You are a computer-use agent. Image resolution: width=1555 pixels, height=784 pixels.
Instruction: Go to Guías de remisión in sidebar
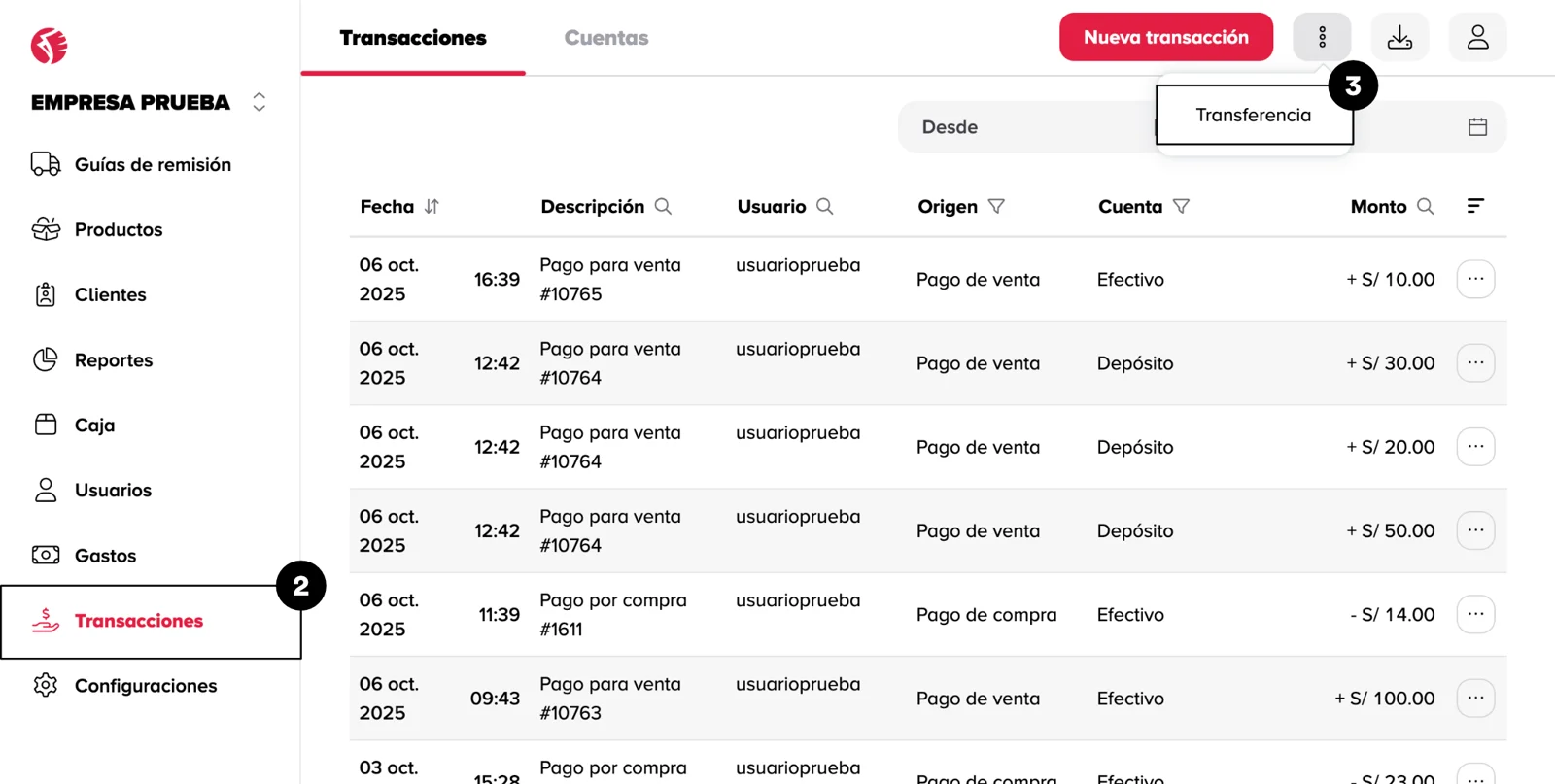(x=153, y=165)
